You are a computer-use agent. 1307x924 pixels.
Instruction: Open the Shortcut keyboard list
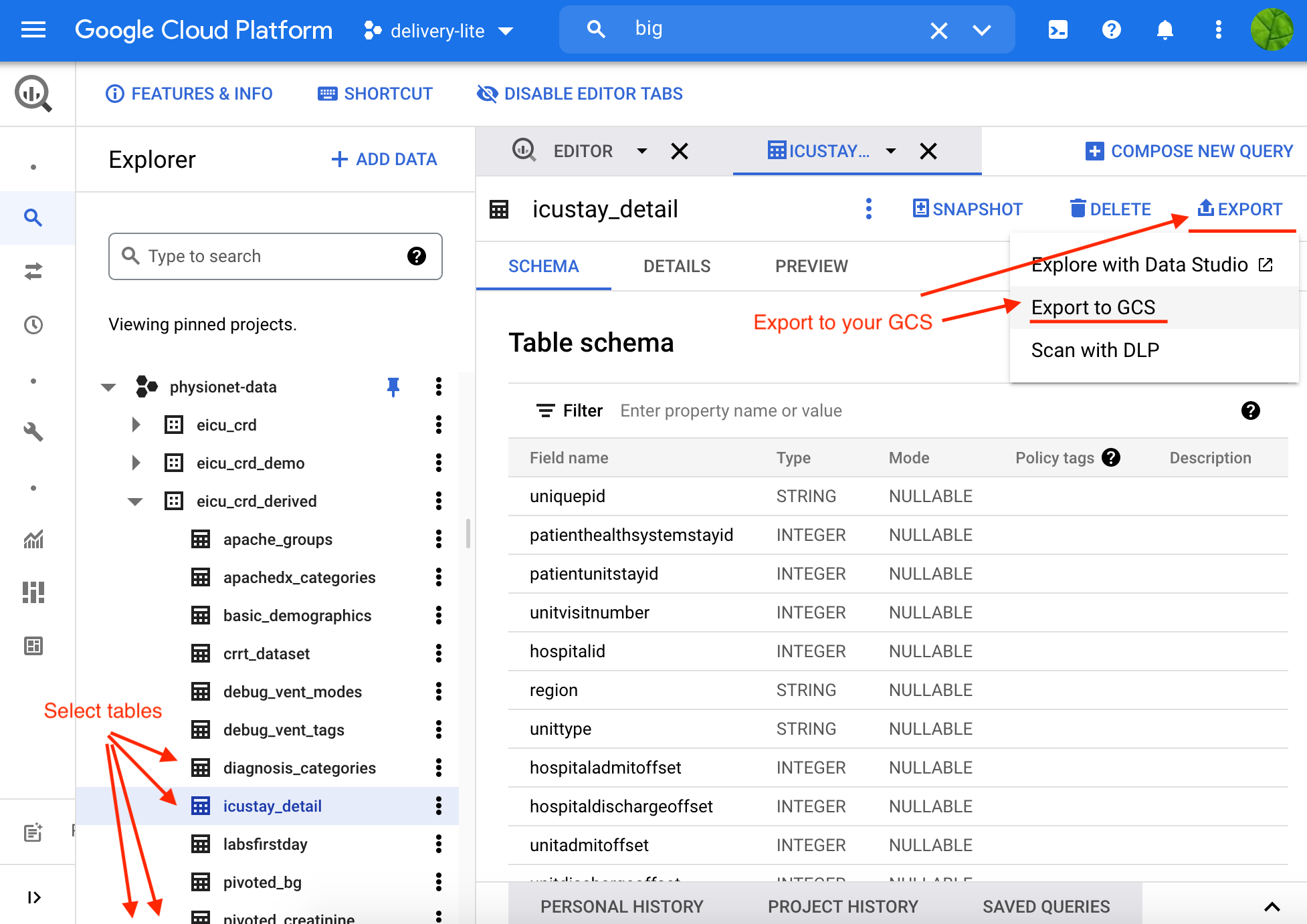click(x=375, y=94)
